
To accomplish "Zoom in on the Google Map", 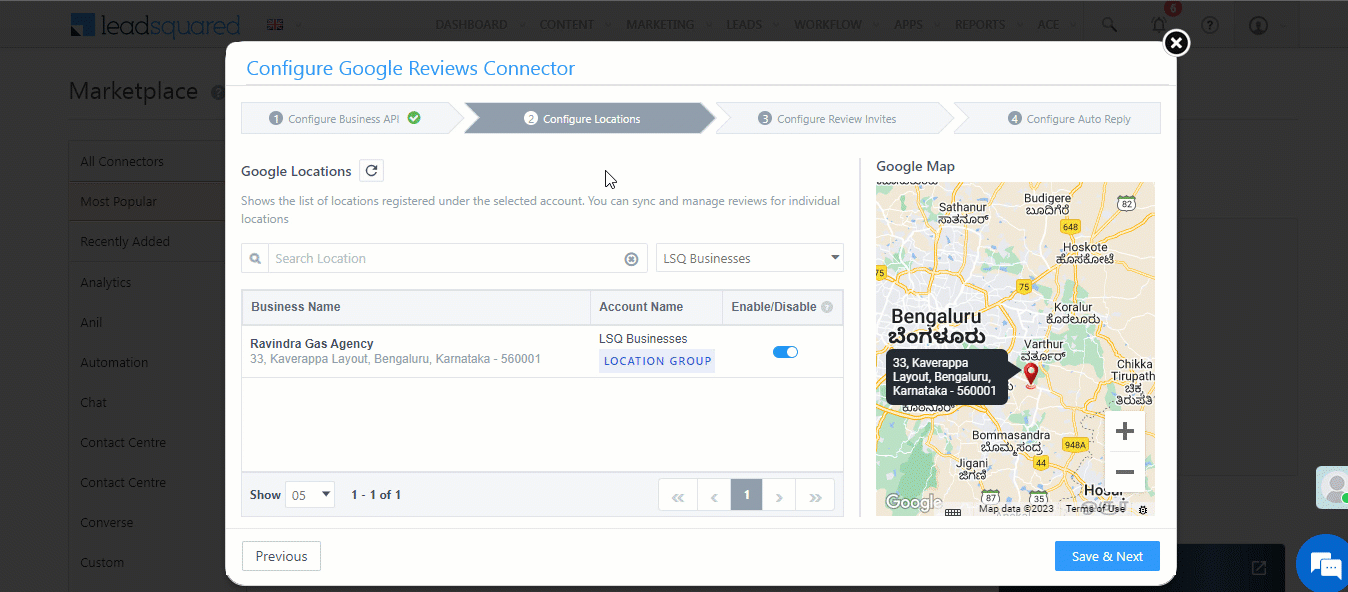I will pos(1125,431).
